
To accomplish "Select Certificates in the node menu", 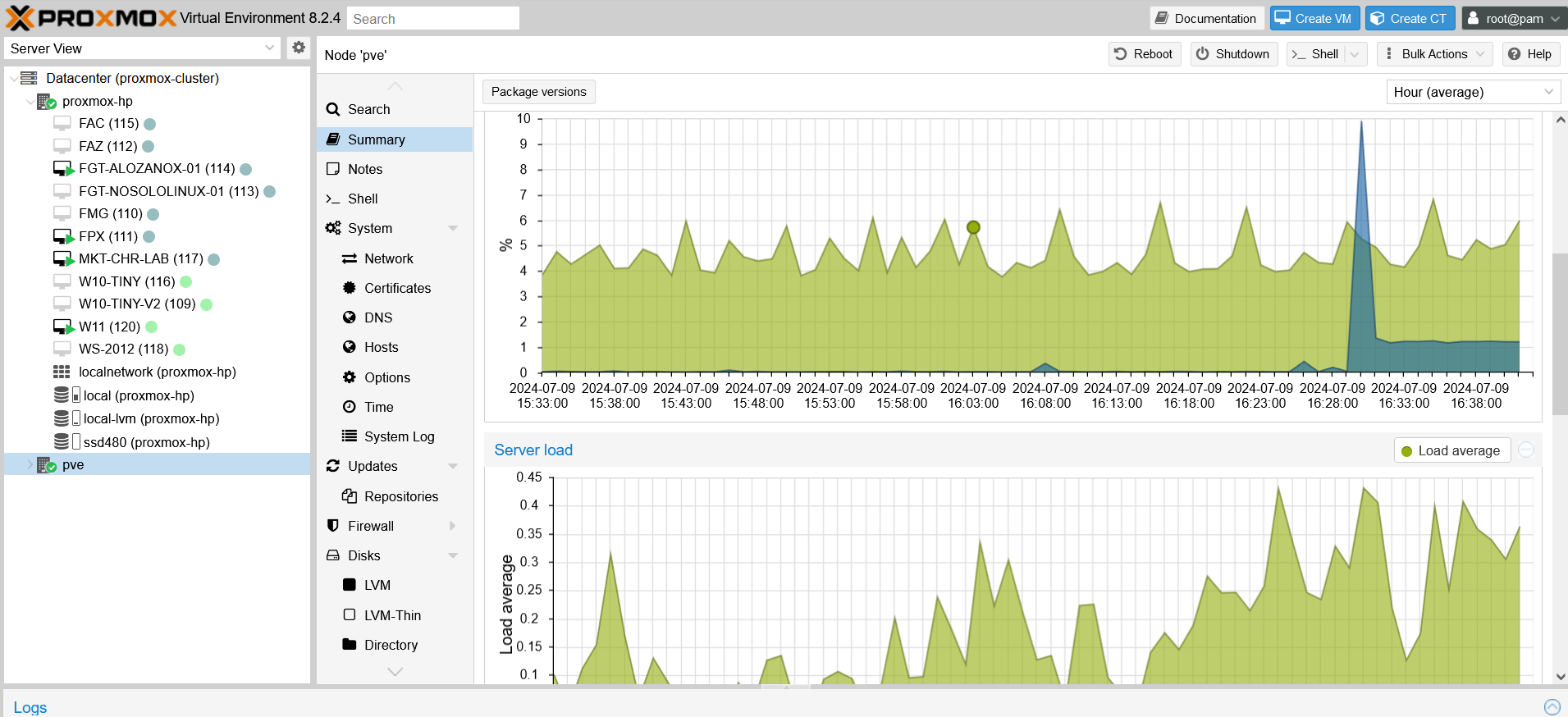I will tap(397, 288).
